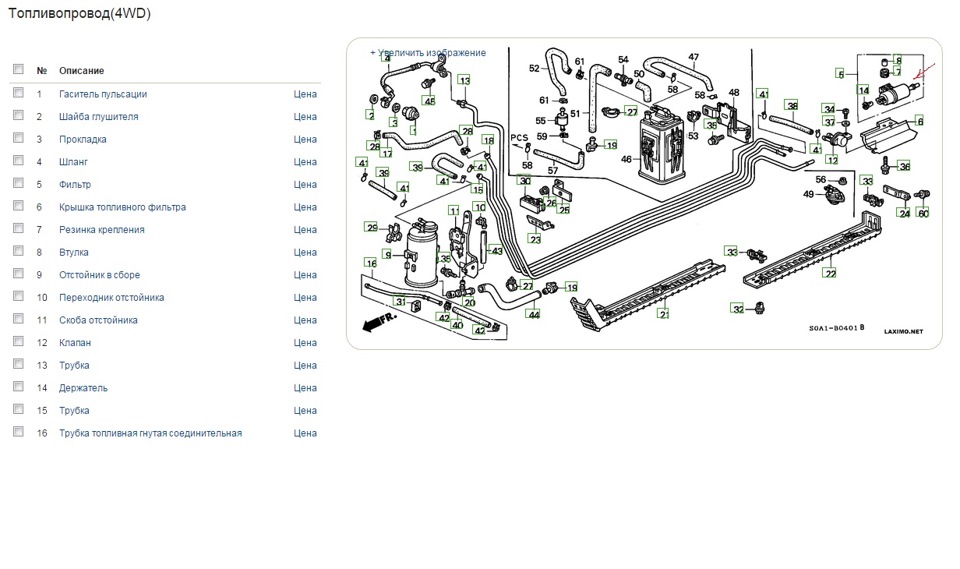Select the checkbox for Шайба глушителя
Screen dimensions: 960x569
point(18,115)
